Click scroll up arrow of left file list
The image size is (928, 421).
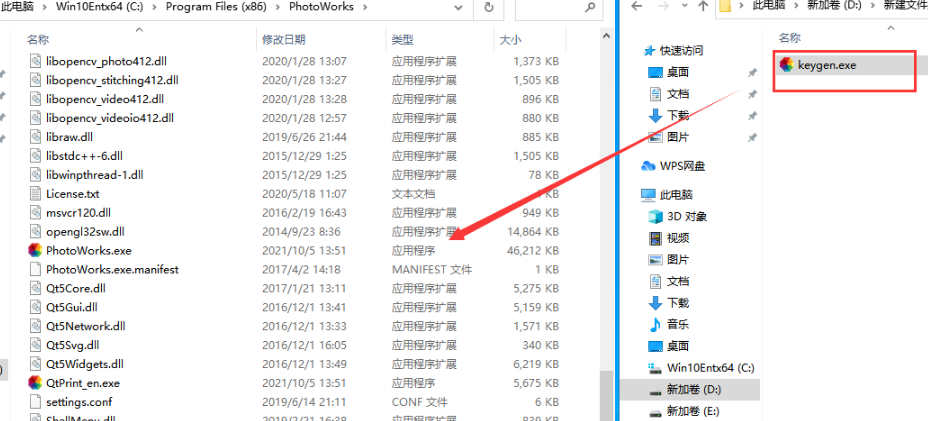pos(605,36)
